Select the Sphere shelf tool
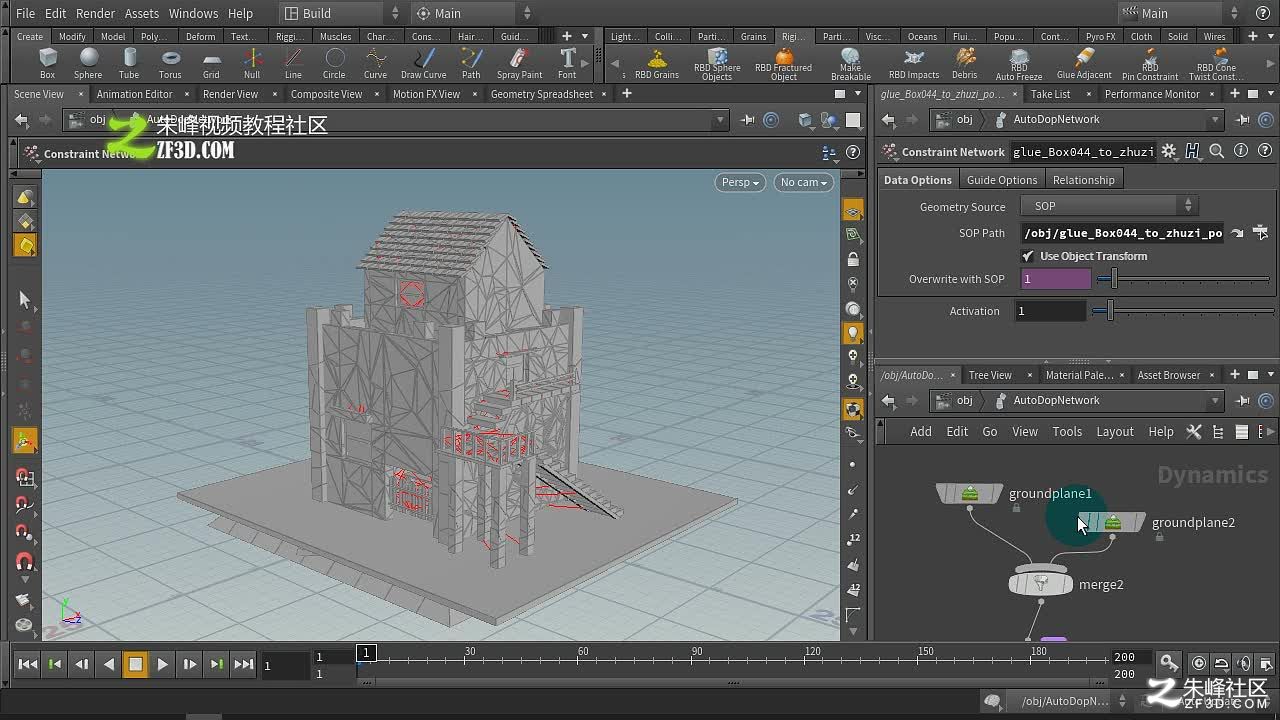The width and height of the screenshot is (1280, 720). (x=88, y=63)
